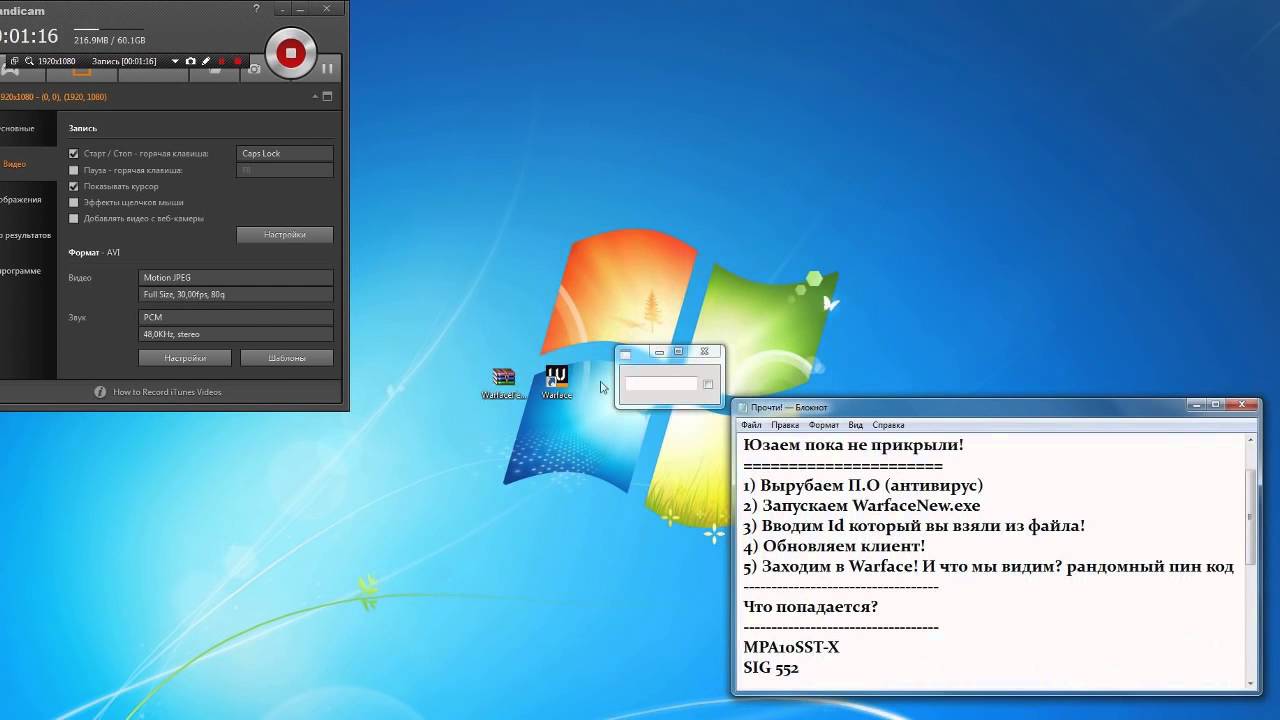Click the red record icon beside the pencil

coord(222,61)
